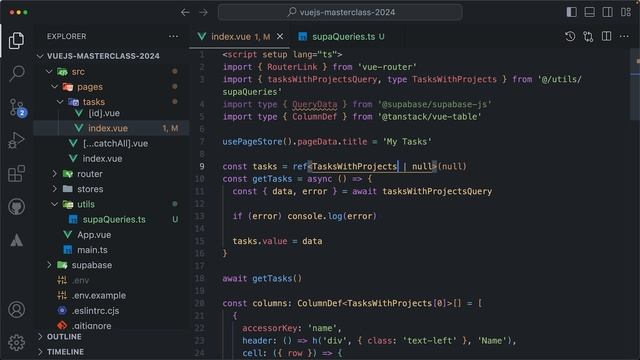Image resolution: width=640 pixels, height=360 pixels.
Task: Click the EXPLORER panel title
Action: 67,36
